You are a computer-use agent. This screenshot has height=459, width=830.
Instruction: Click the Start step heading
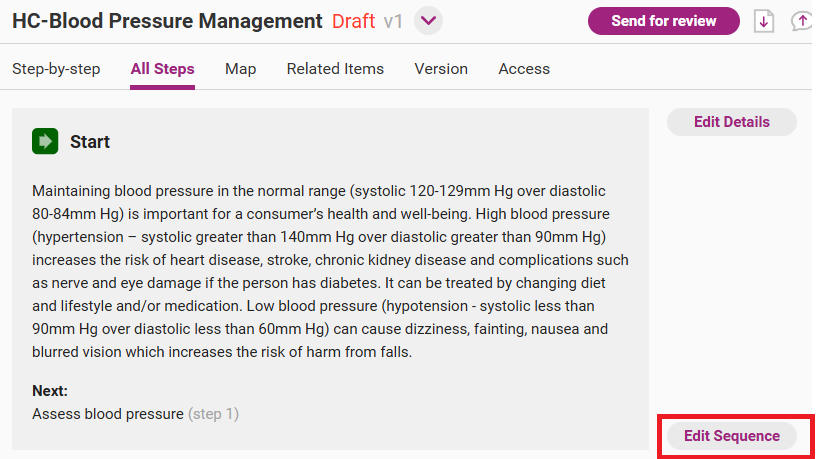pos(90,142)
